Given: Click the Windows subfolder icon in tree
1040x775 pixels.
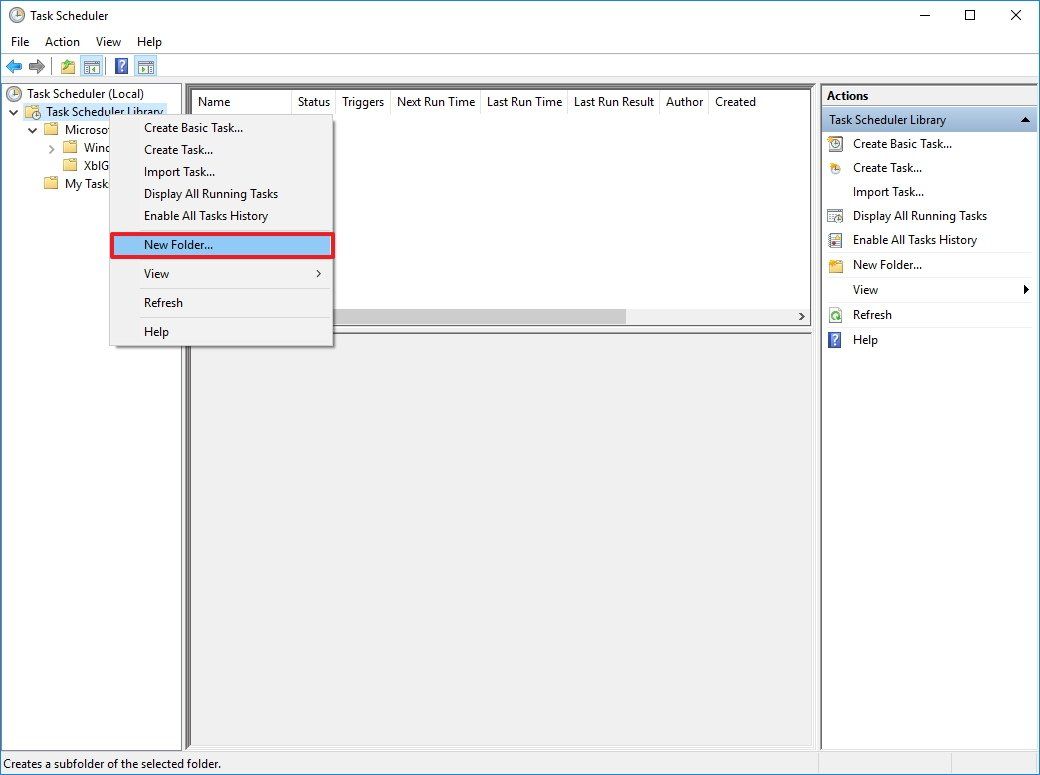Looking at the screenshot, I should coord(70,147).
